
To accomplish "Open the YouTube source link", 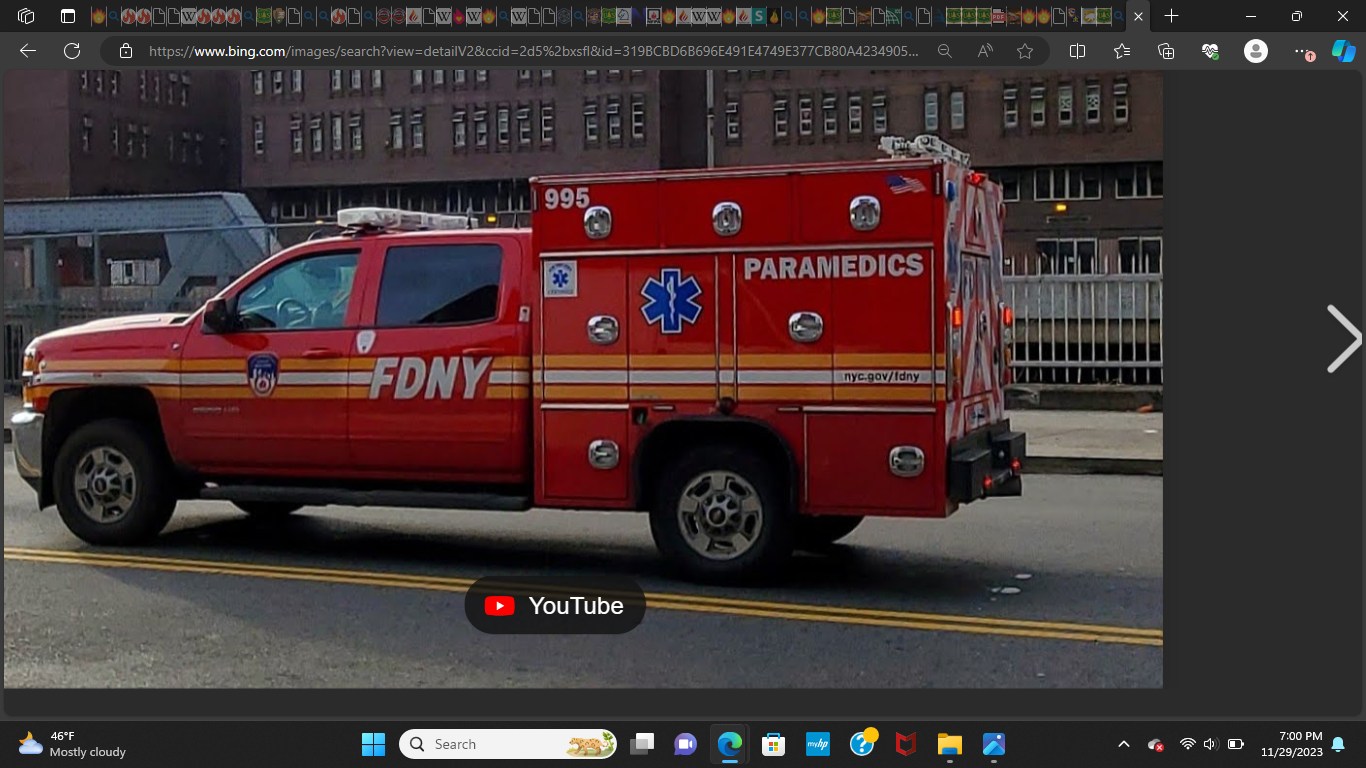I will [555, 605].
